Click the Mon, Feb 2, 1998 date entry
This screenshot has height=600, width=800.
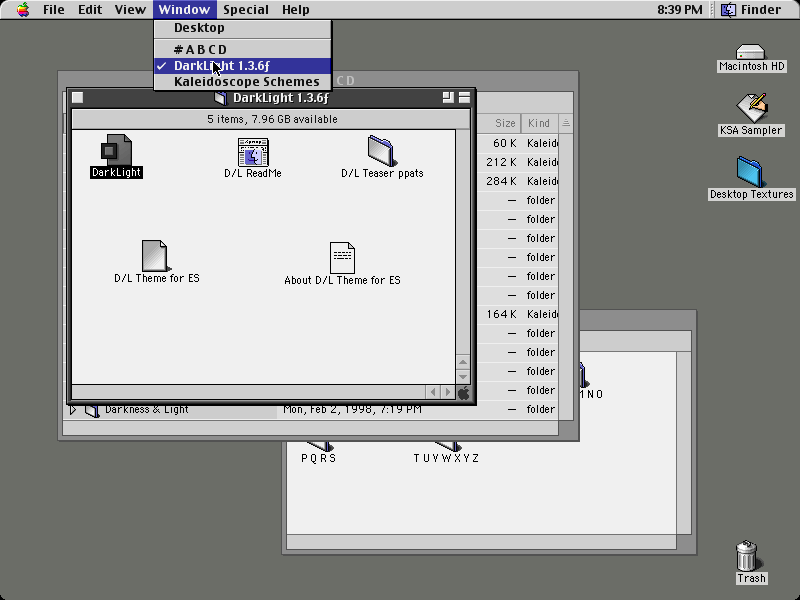(x=353, y=410)
